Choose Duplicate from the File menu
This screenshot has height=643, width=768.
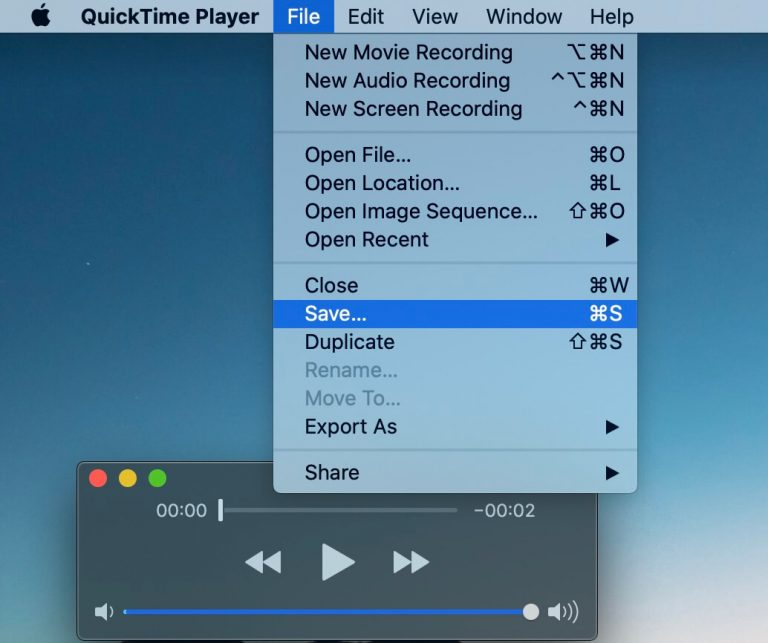coord(455,342)
